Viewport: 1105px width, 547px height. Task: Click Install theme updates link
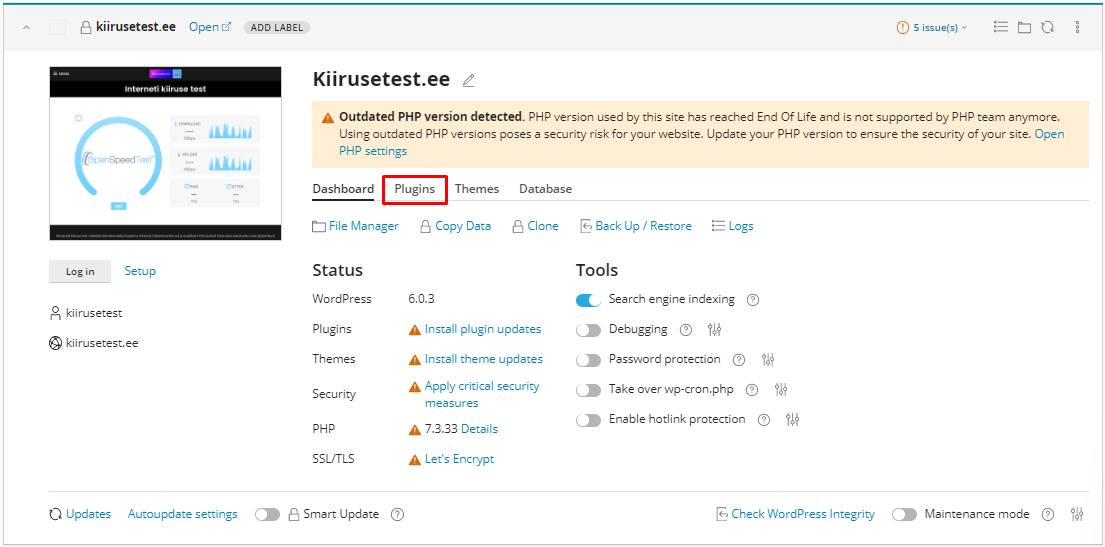483,359
